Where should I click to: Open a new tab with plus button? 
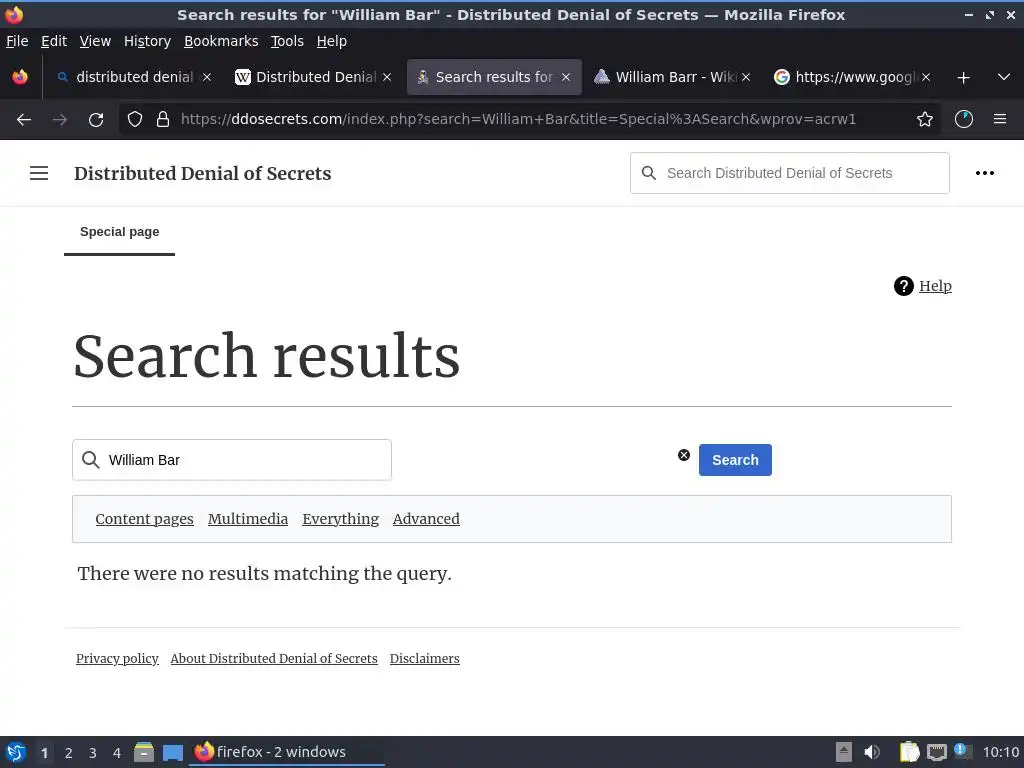click(963, 78)
